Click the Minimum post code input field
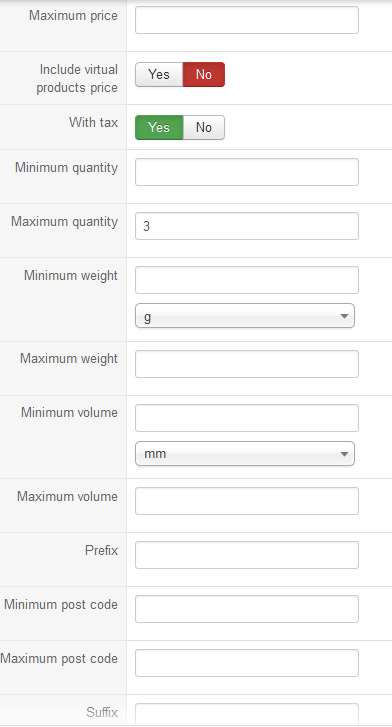 247,609
